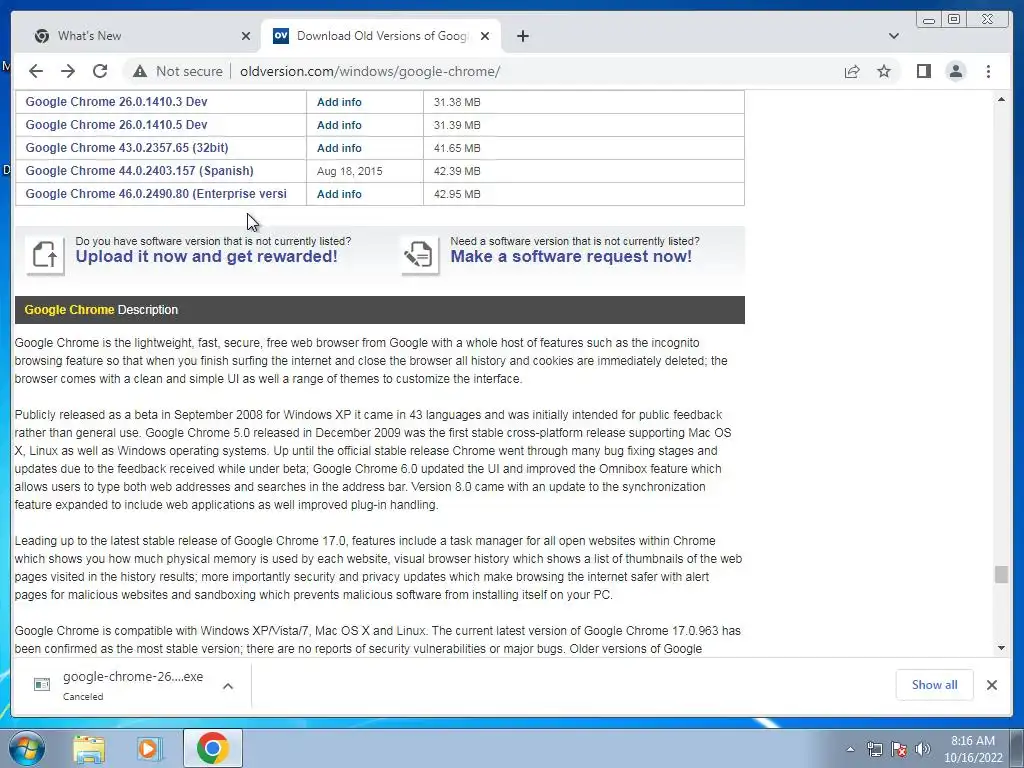
Task: Open Google Chrome 26.0.1410.5 Dev link
Action: [x=116, y=125]
